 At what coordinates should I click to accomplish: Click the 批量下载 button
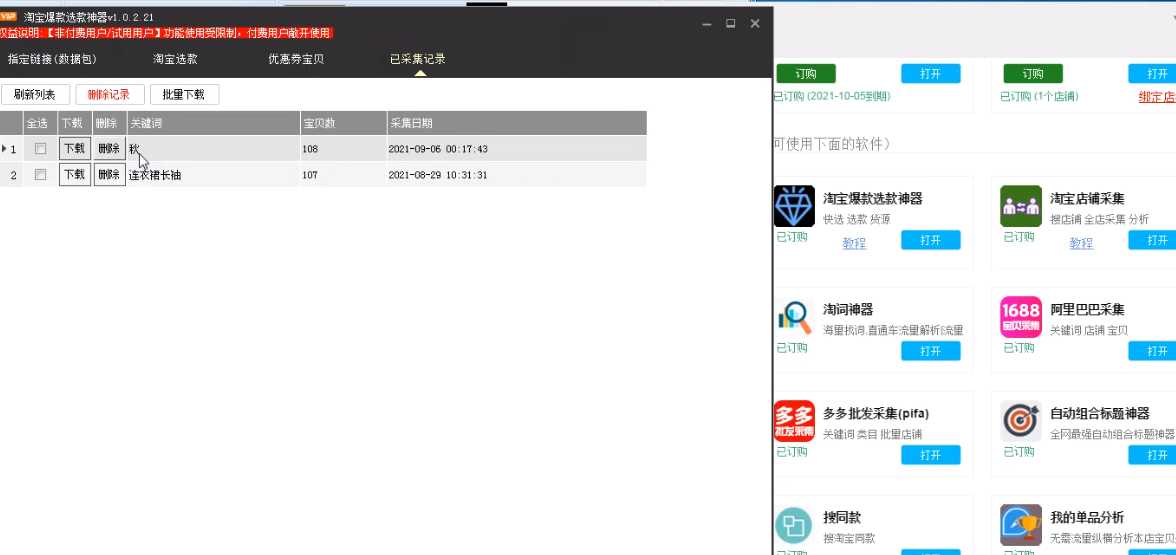[184, 94]
